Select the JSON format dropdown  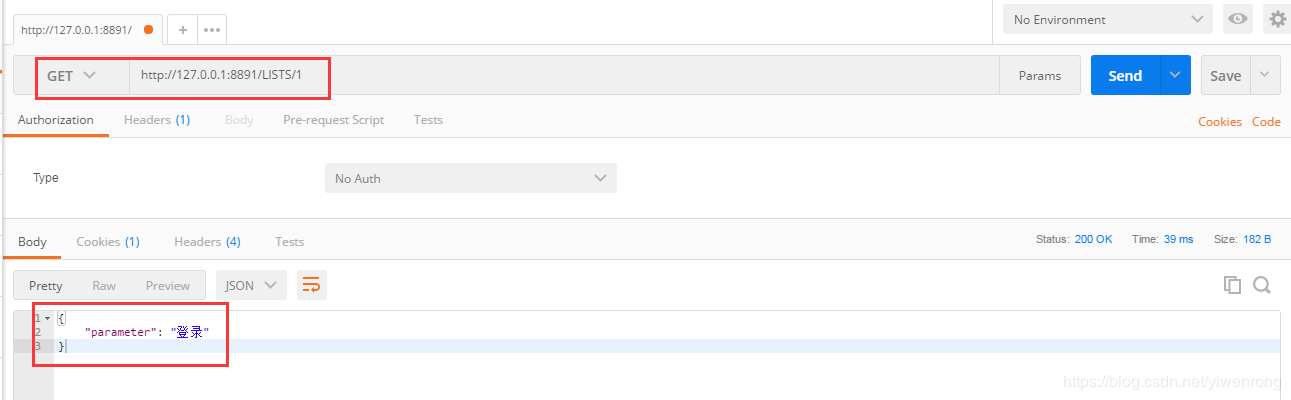click(x=251, y=285)
